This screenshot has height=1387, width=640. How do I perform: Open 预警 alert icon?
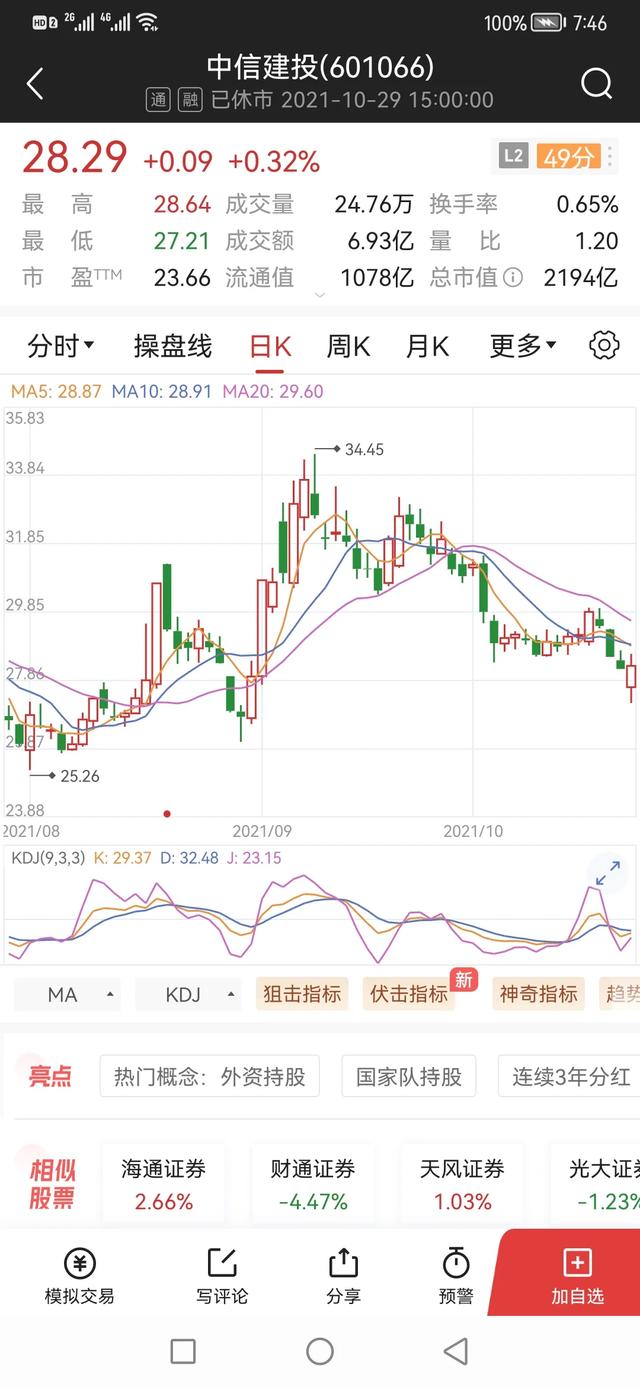(x=456, y=1277)
